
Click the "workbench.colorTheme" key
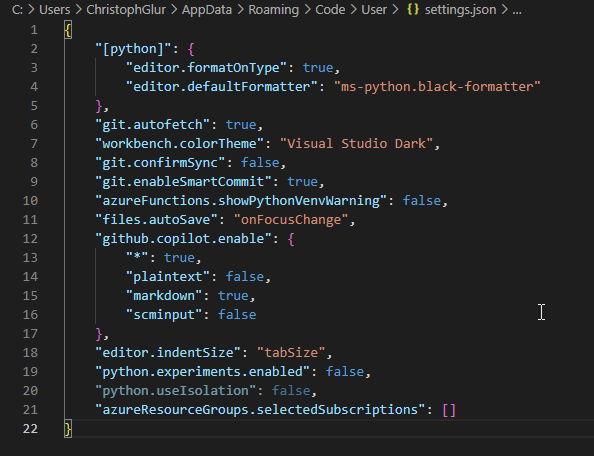[180, 144]
